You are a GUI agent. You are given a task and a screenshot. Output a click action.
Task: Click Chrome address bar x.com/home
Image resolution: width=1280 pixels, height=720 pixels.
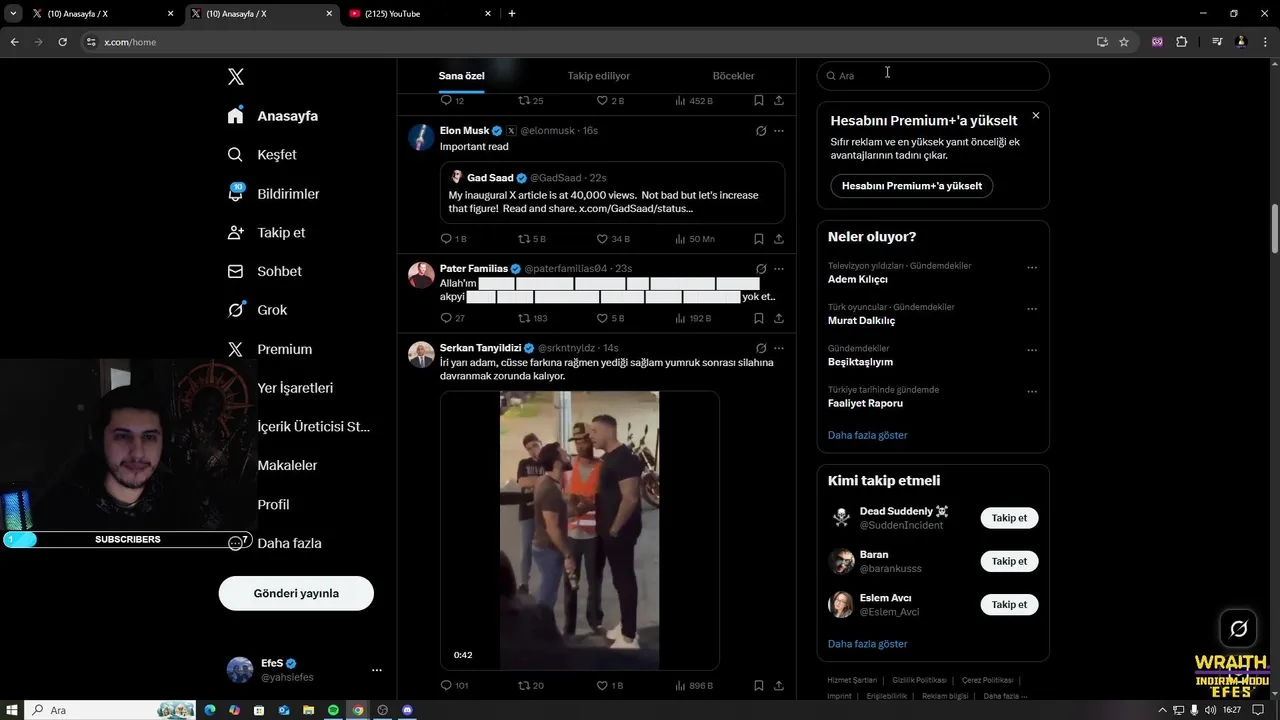point(130,42)
